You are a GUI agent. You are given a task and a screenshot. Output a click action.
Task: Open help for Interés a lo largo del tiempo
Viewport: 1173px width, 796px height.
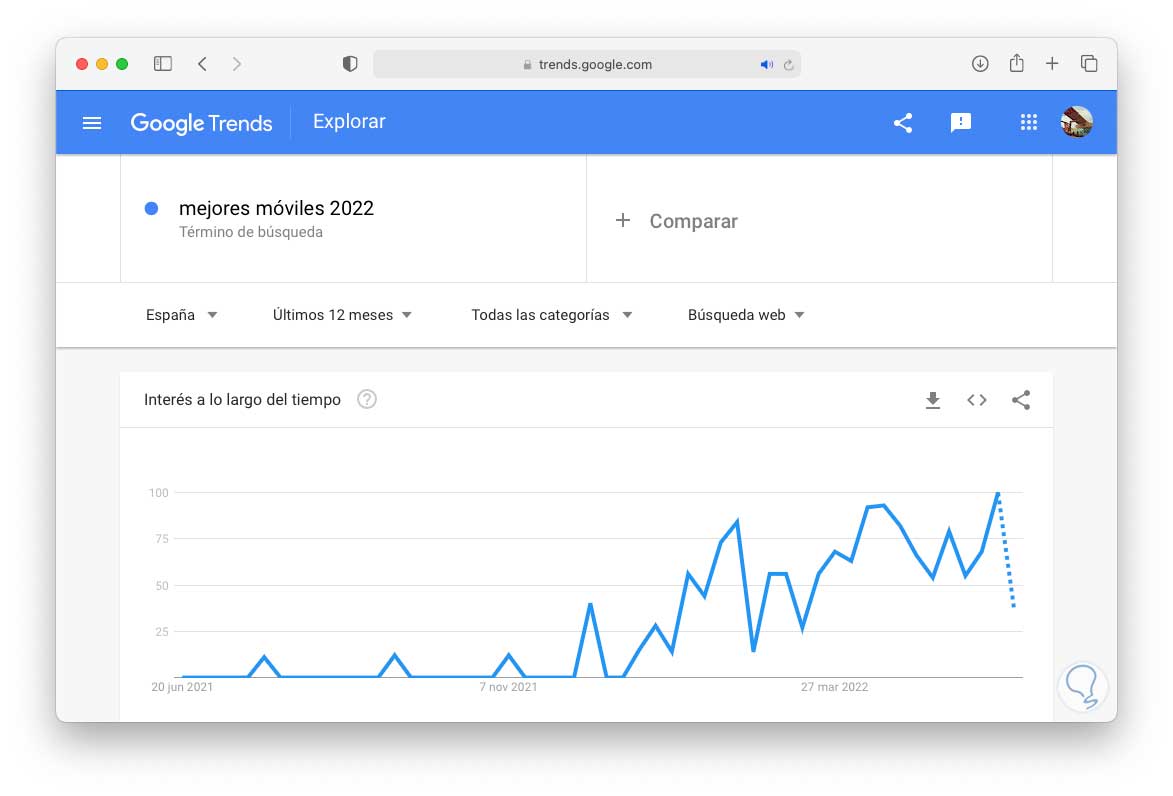point(367,400)
